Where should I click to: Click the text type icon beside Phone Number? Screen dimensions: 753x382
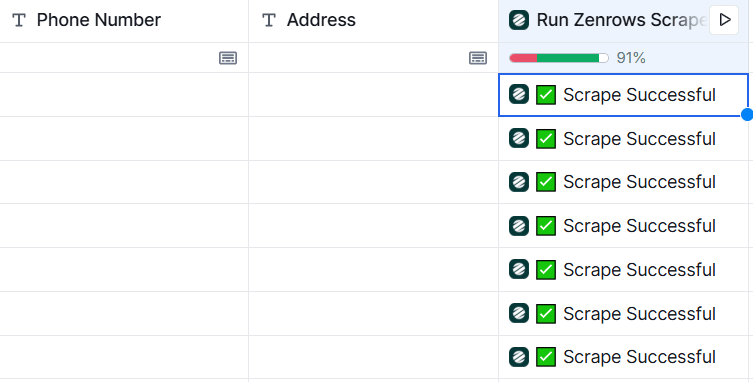(x=19, y=20)
